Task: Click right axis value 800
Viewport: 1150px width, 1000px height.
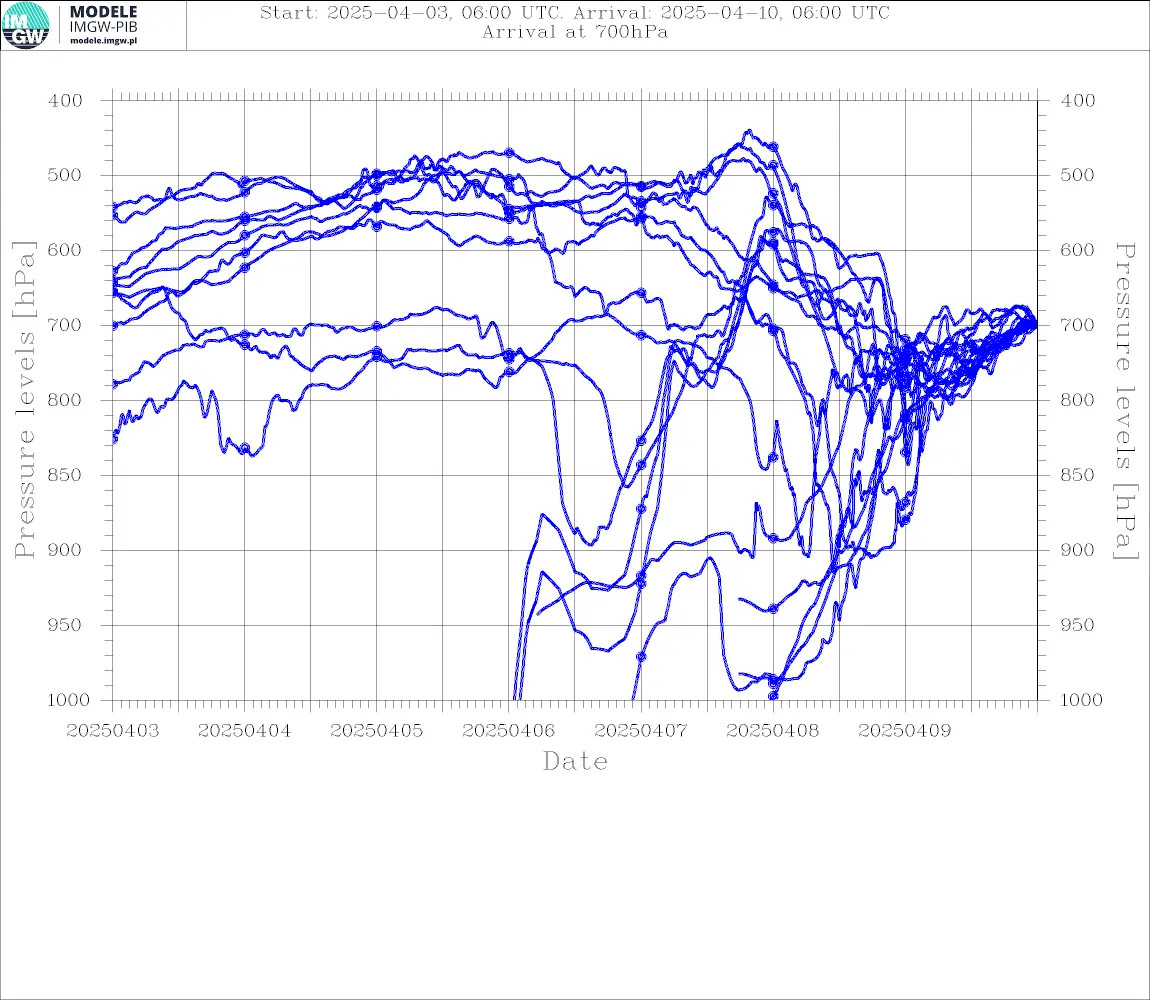Action: pyautogui.click(x=1078, y=401)
